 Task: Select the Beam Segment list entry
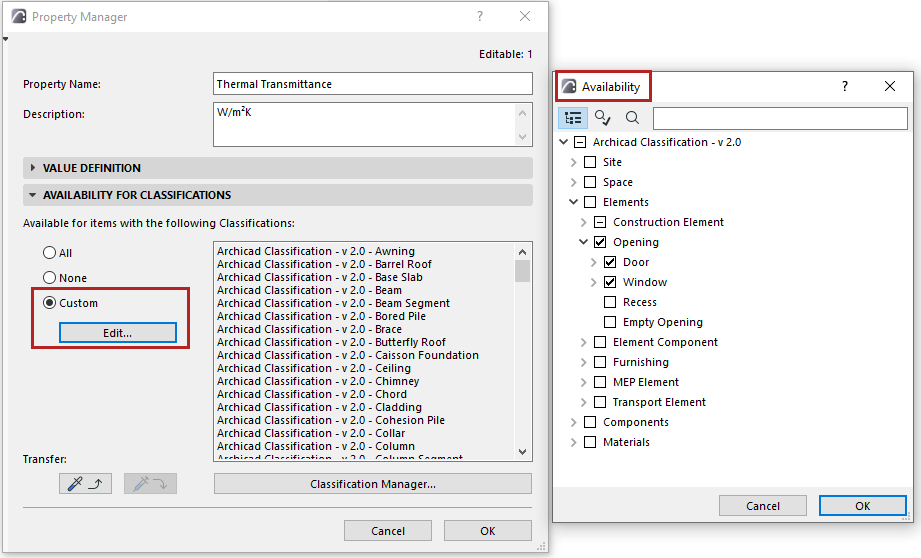coord(333,303)
